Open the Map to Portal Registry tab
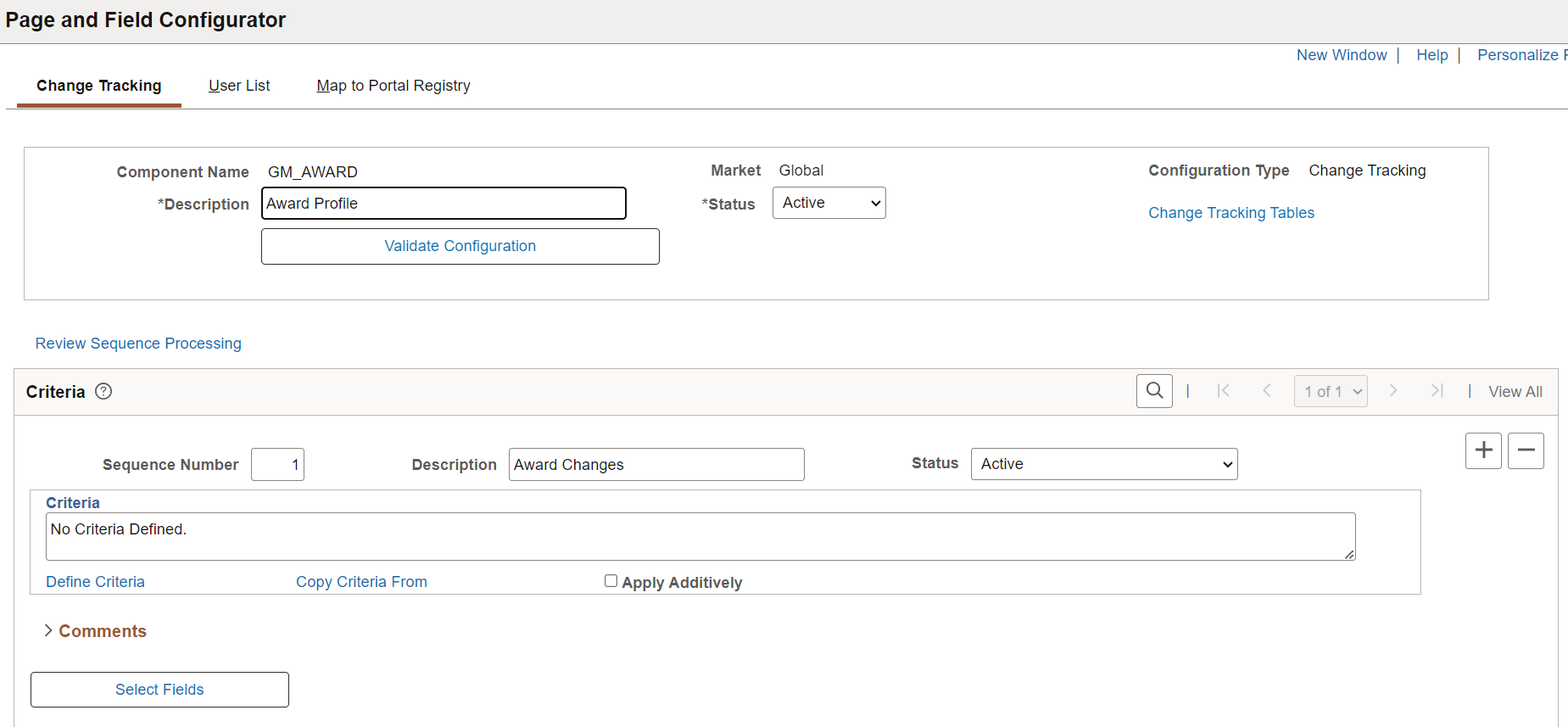1568x727 pixels. pyautogui.click(x=393, y=86)
